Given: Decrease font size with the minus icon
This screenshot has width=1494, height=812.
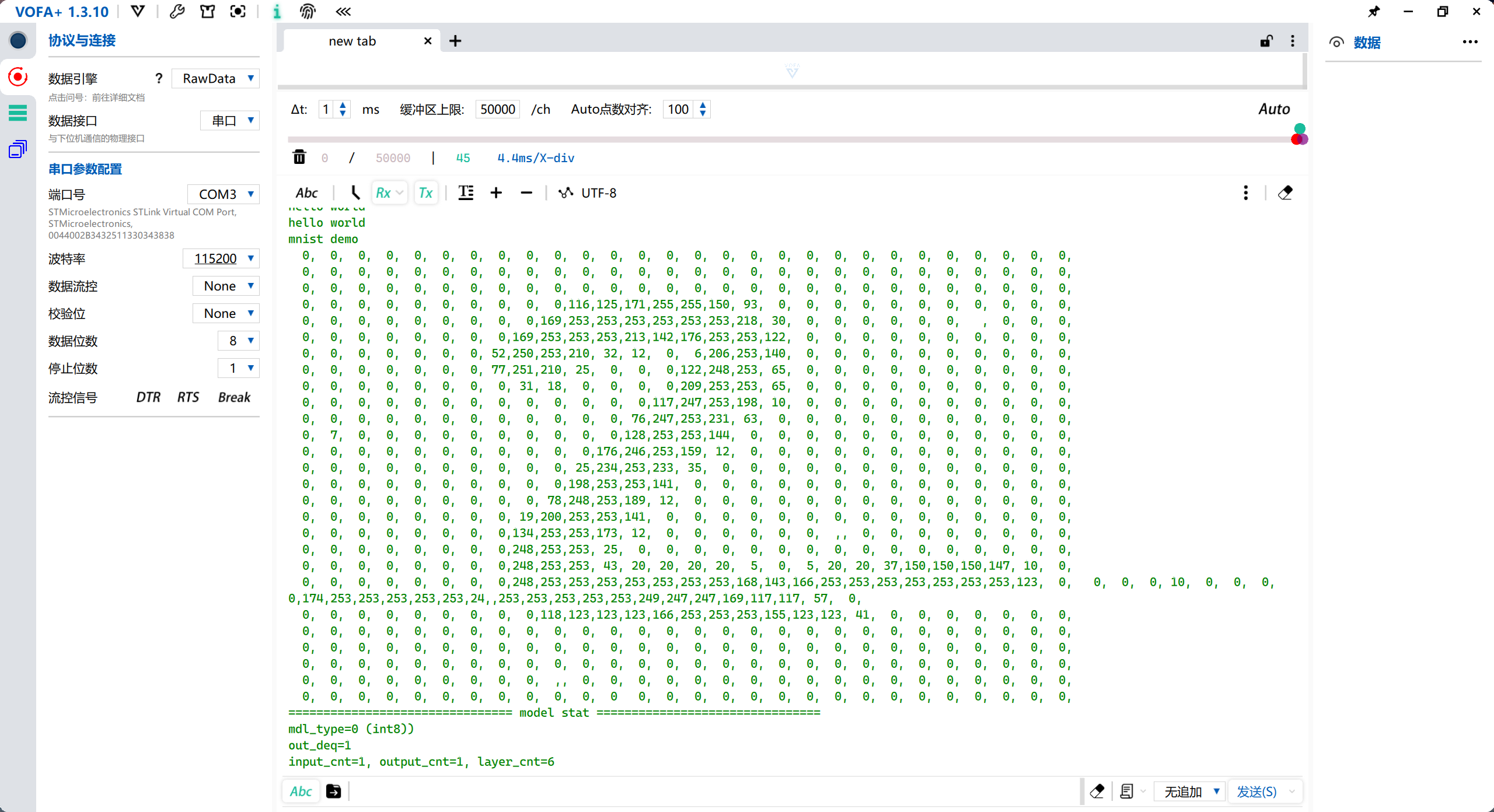Looking at the screenshot, I should pyautogui.click(x=526, y=193).
